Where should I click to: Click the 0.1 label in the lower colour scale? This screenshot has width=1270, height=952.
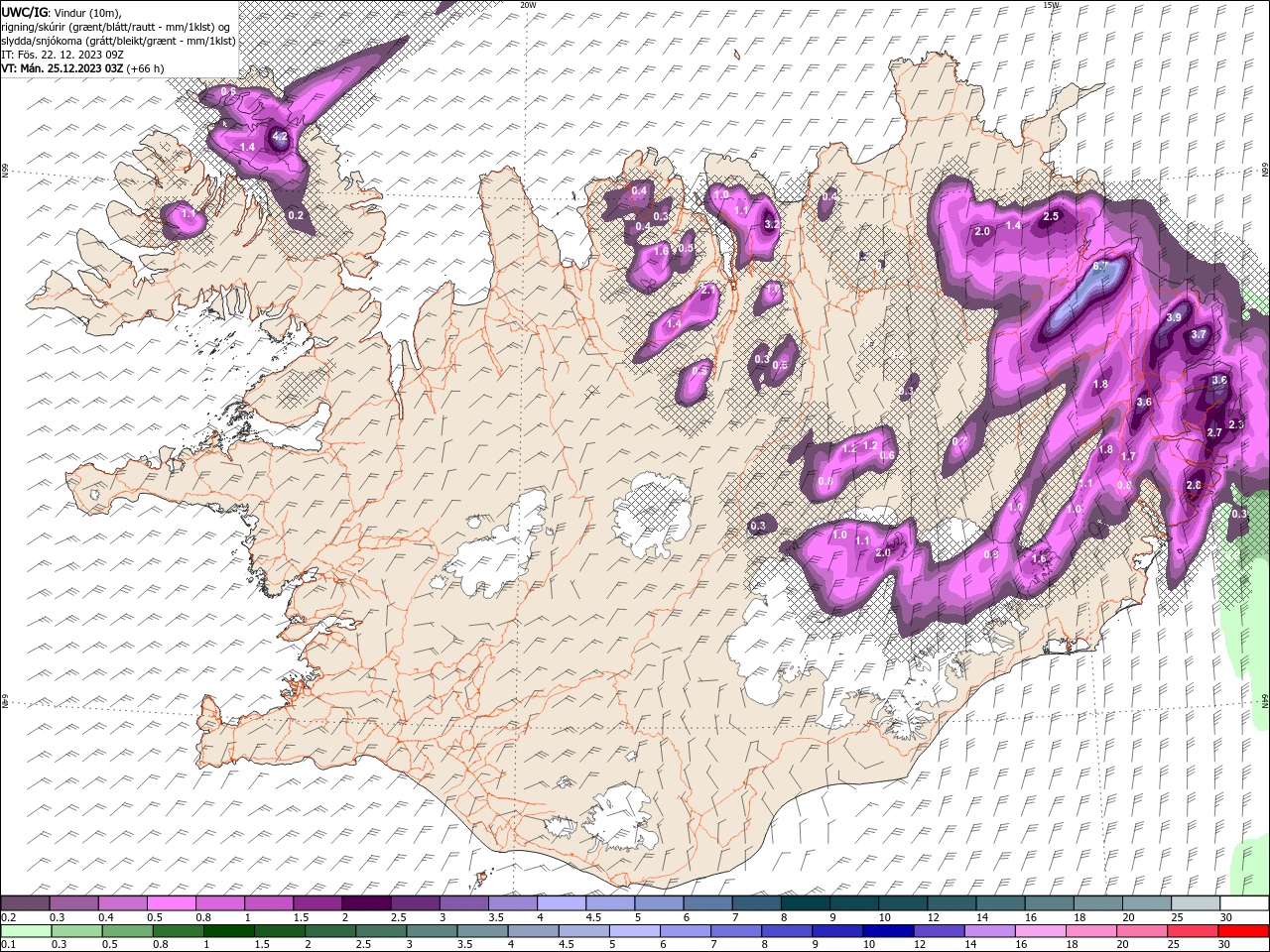click(x=8, y=944)
